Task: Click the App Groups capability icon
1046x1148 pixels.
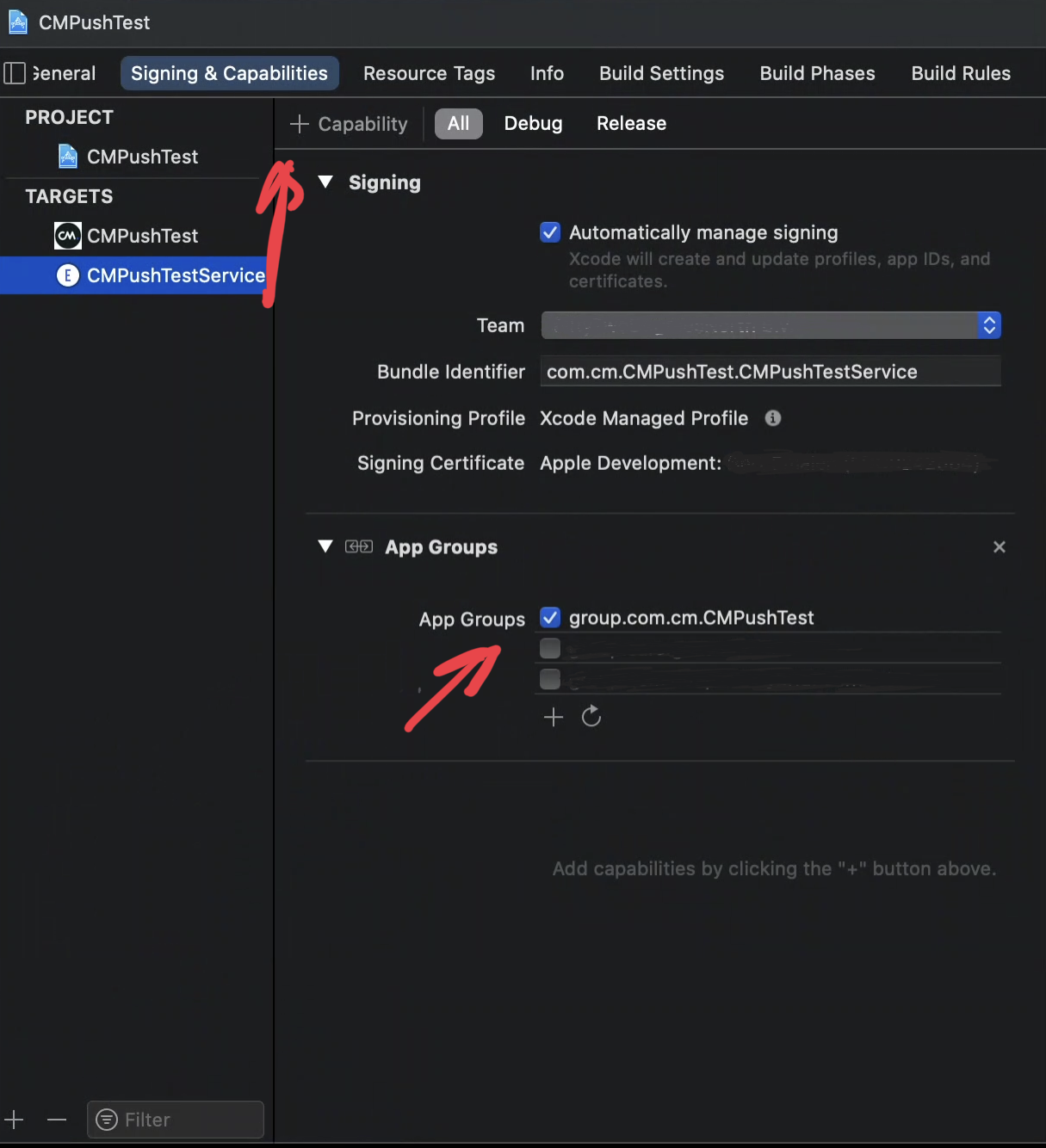Action: click(359, 546)
